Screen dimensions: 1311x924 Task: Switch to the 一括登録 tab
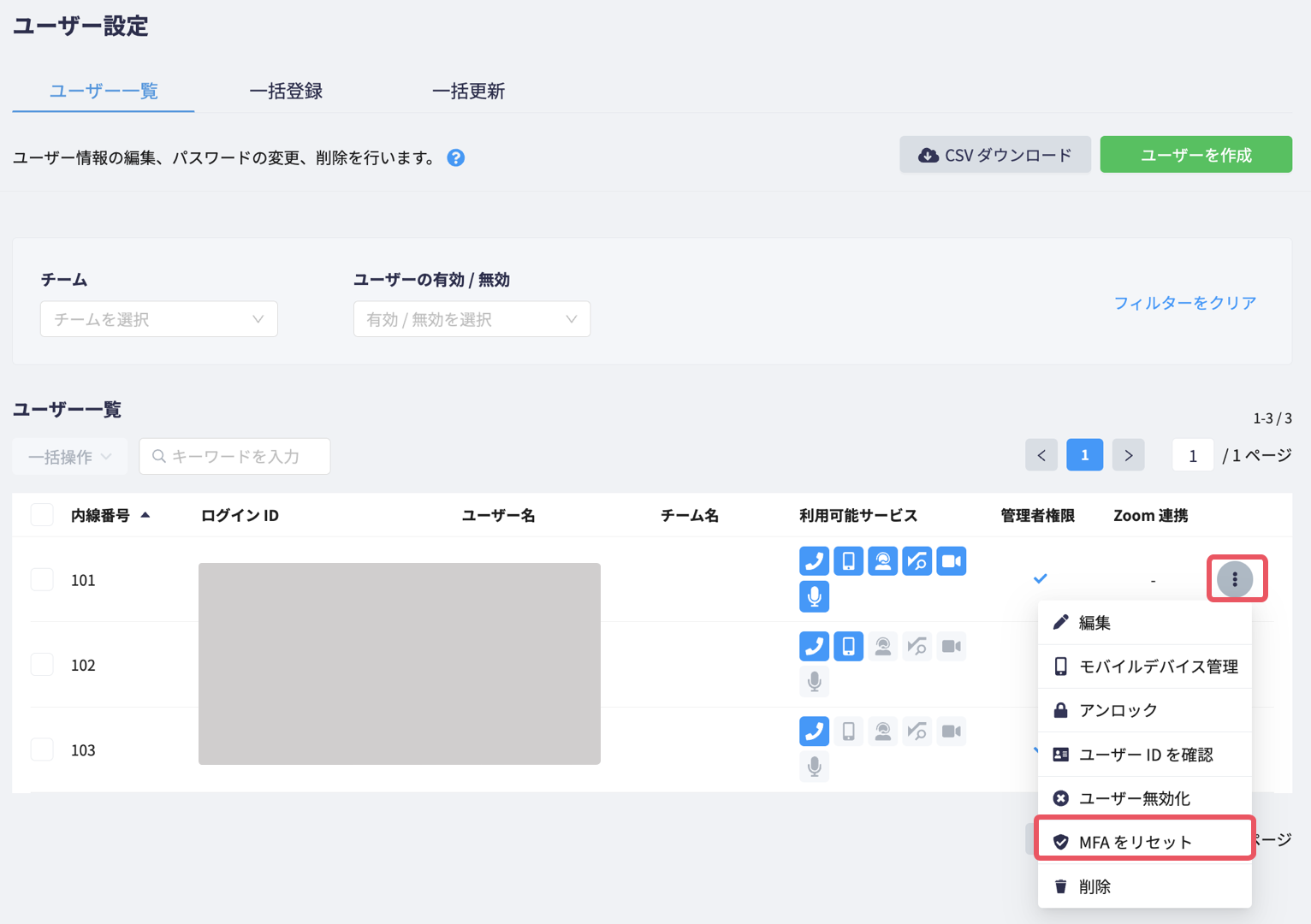(x=286, y=92)
